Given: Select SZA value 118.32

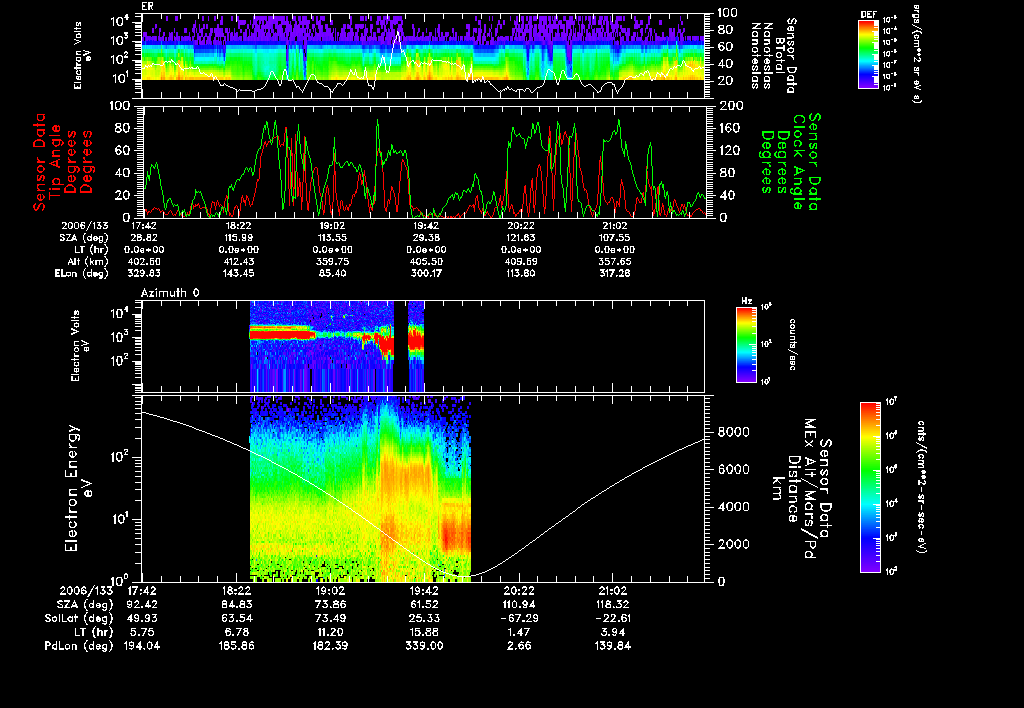Looking at the screenshot, I should click(613, 604).
